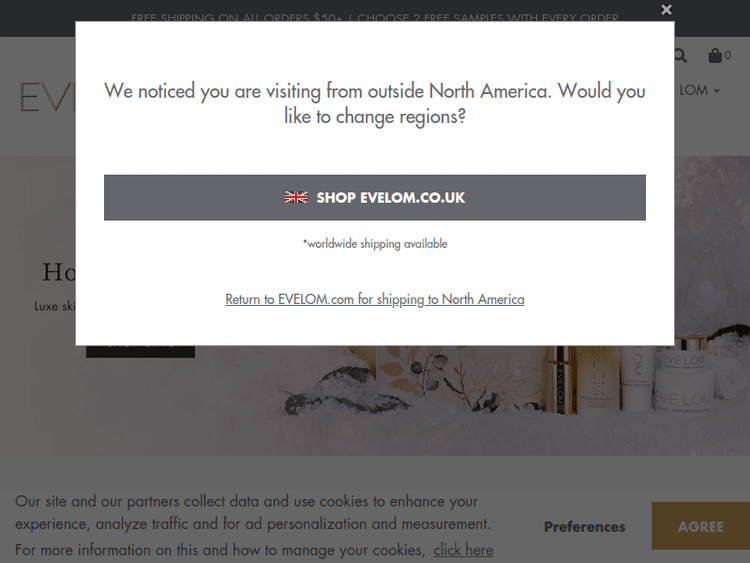Open cookie Preferences

585,527
